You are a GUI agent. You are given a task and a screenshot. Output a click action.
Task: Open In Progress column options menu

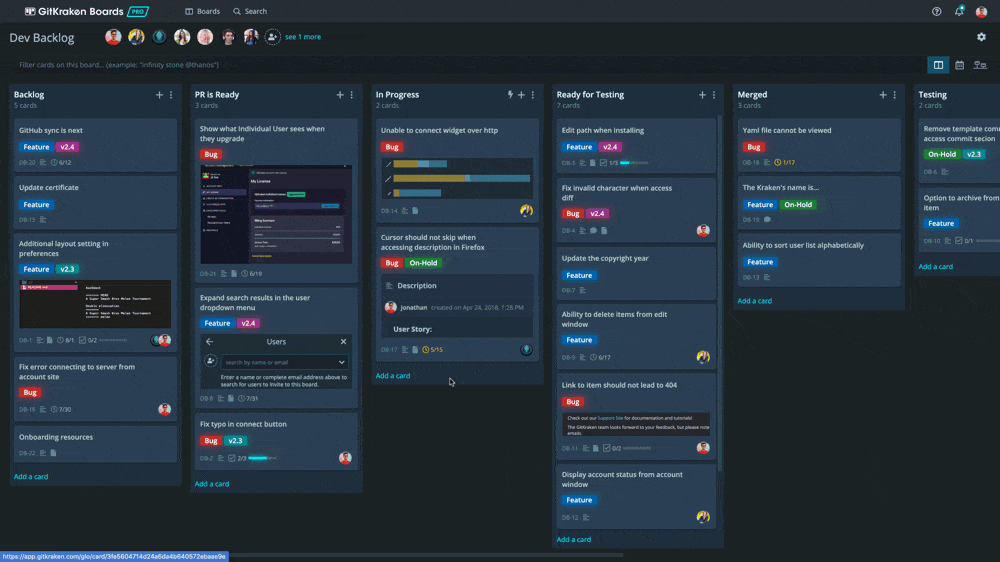(x=533, y=95)
